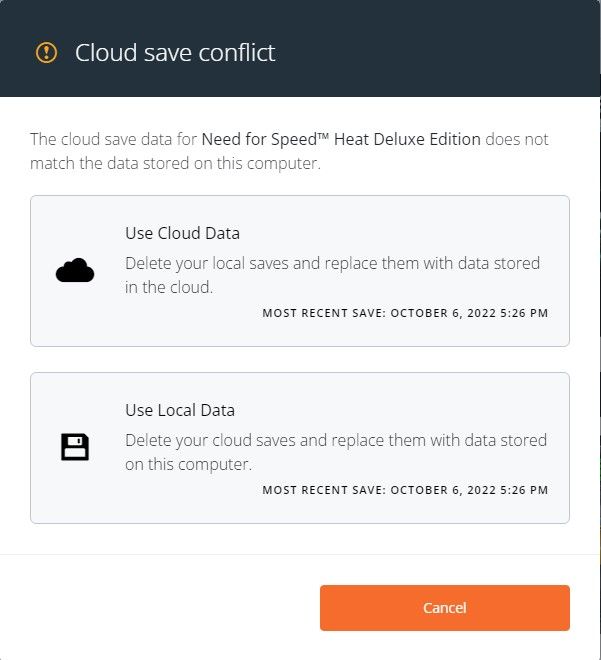The image size is (601, 660).
Task: Click the black cloud icon
Action: pos(75,270)
